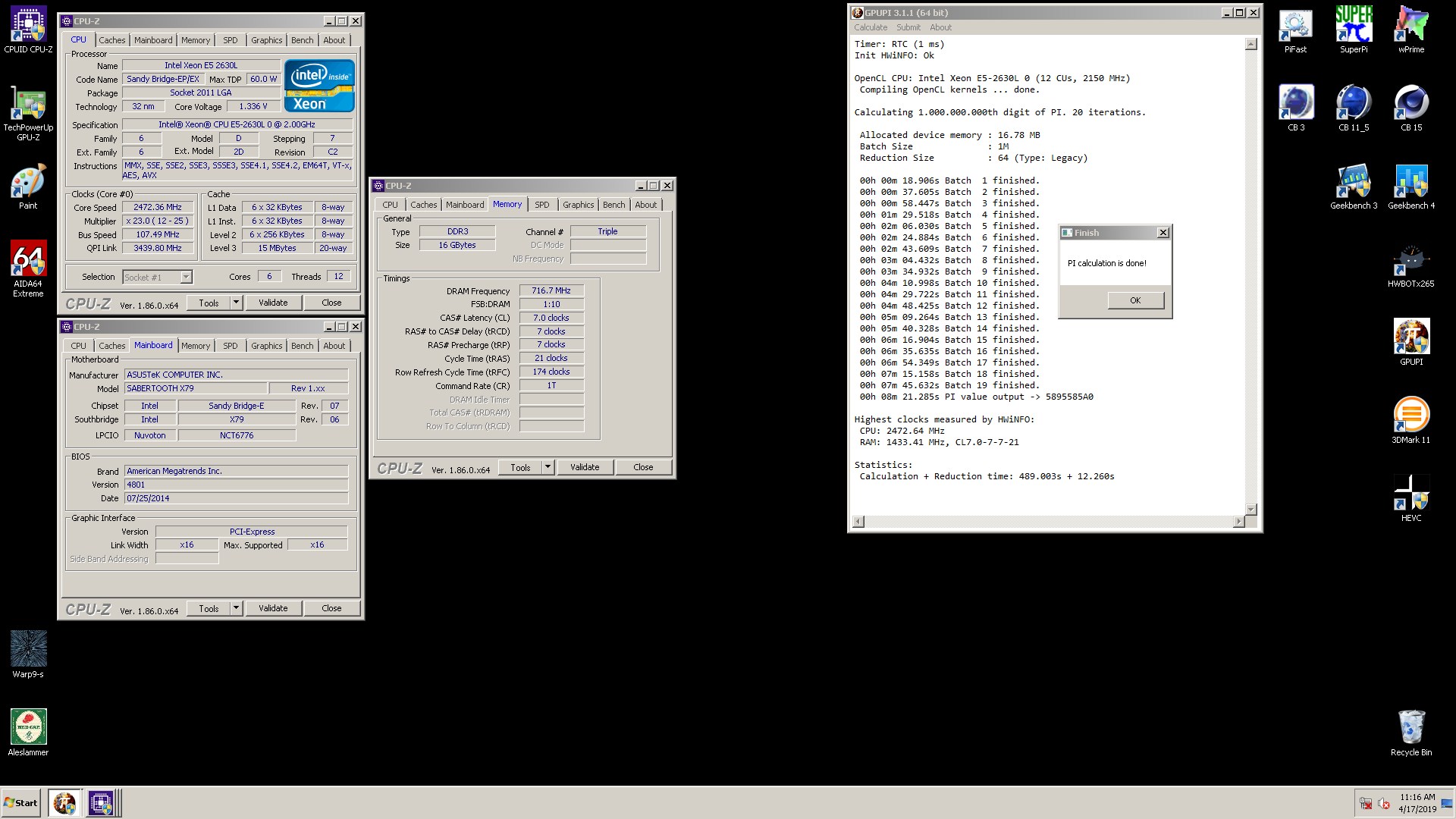
Task: Click Validate in Memory CPU-Z window
Action: pyautogui.click(x=585, y=467)
